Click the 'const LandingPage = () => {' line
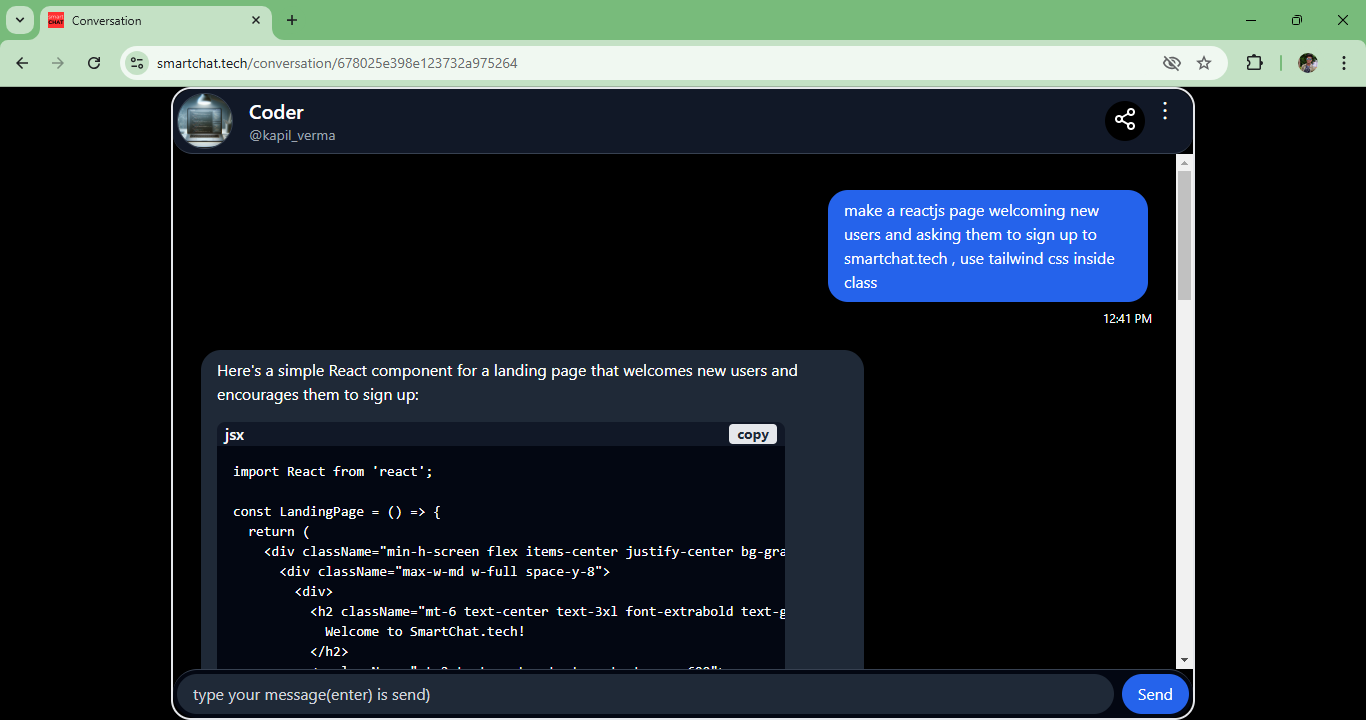Image resolution: width=1366 pixels, height=720 pixels. 337,511
